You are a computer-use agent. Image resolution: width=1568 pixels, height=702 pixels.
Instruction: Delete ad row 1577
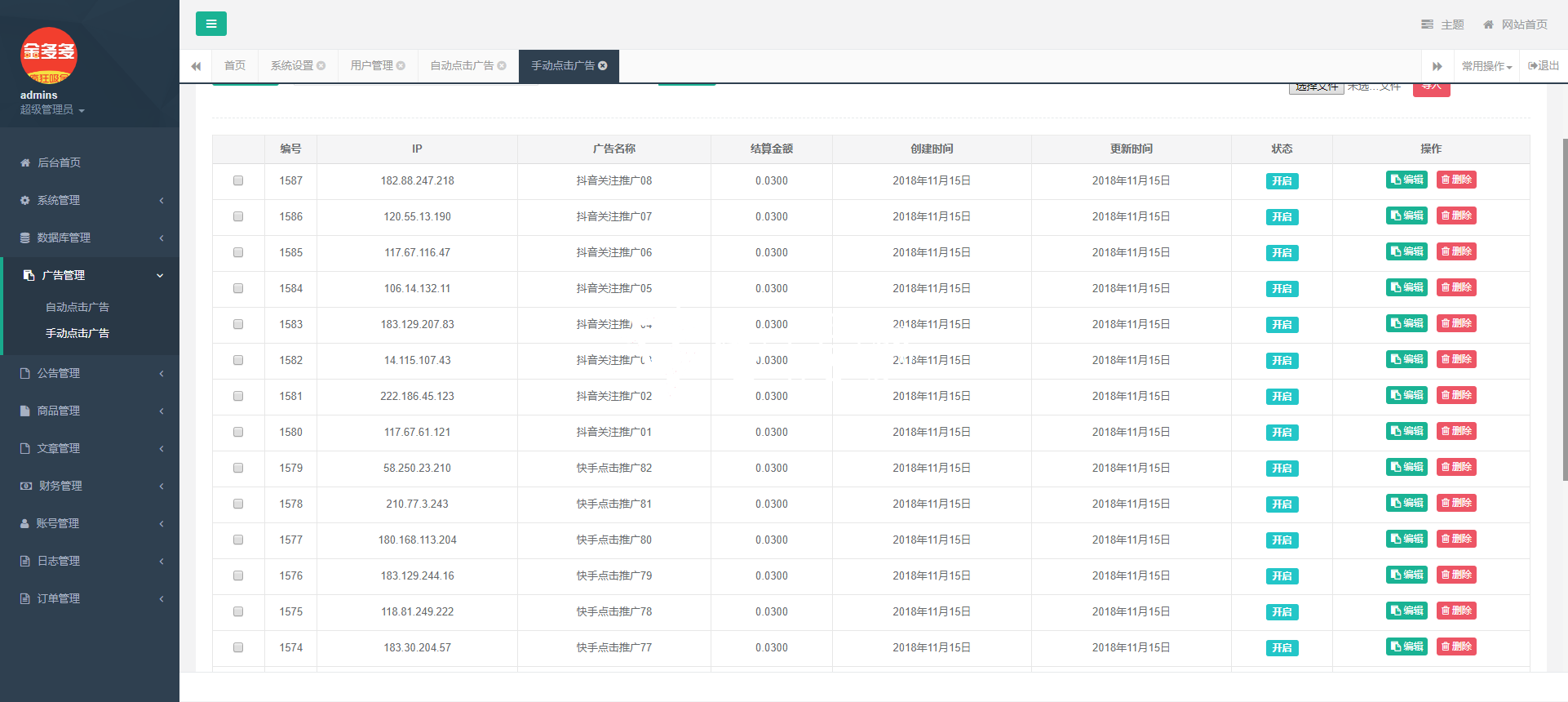pyautogui.click(x=1456, y=539)
